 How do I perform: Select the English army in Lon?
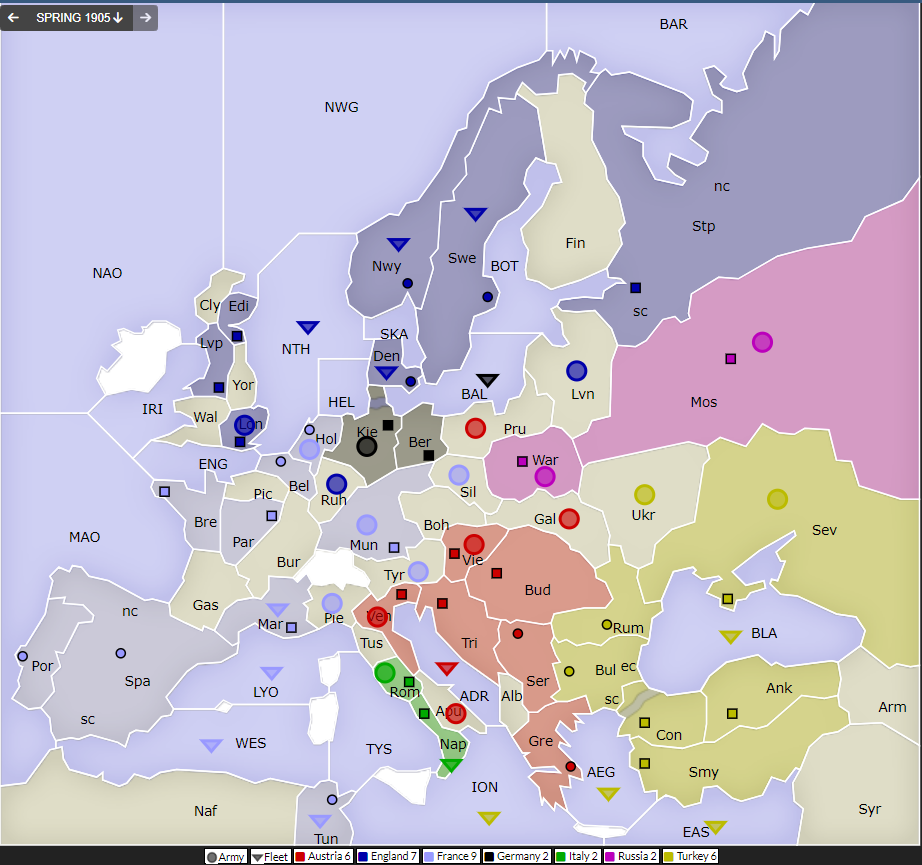coord(245,425)
